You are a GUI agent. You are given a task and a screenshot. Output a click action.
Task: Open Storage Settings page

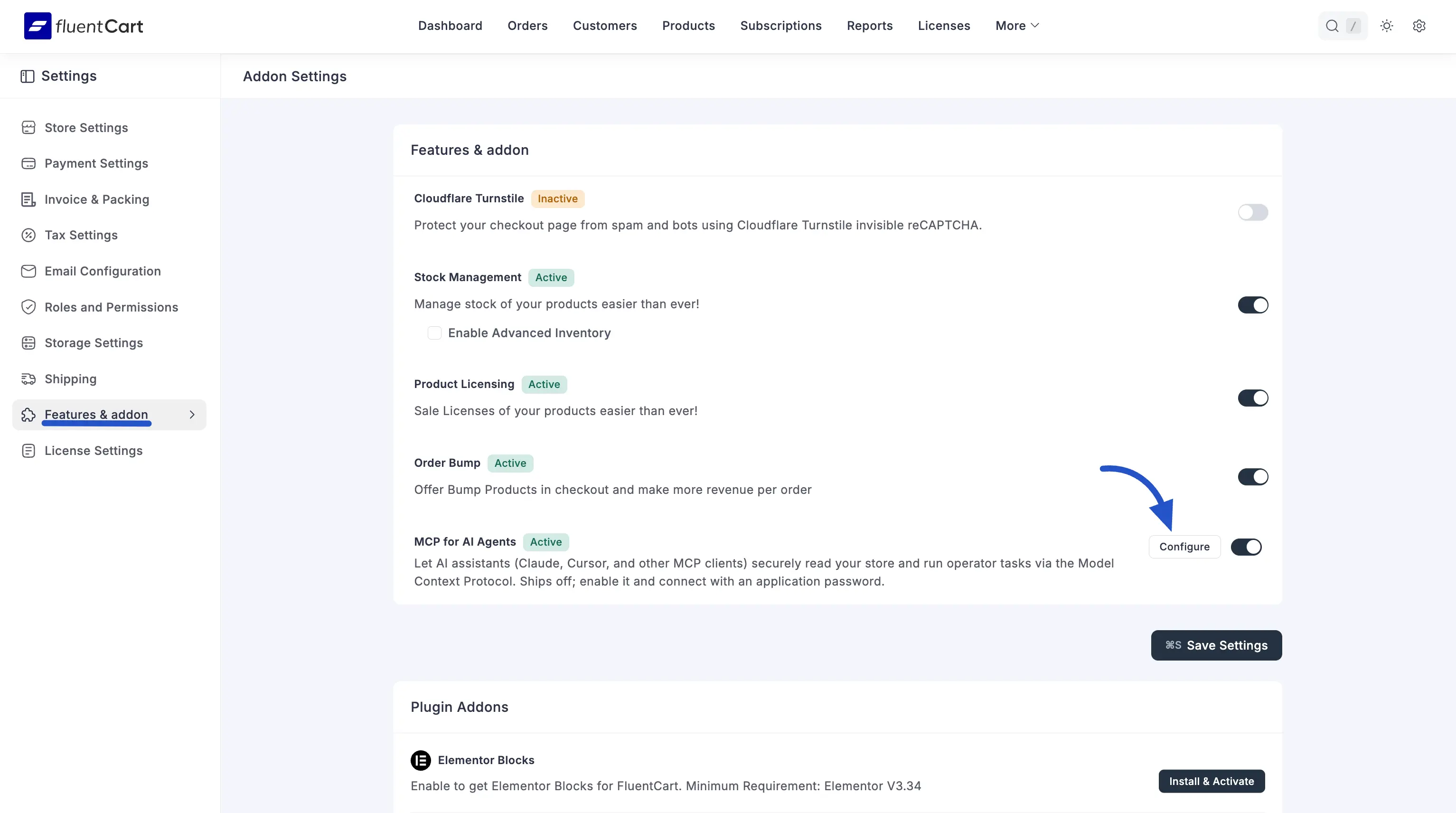pyautogui.click(x=93, y=343)
